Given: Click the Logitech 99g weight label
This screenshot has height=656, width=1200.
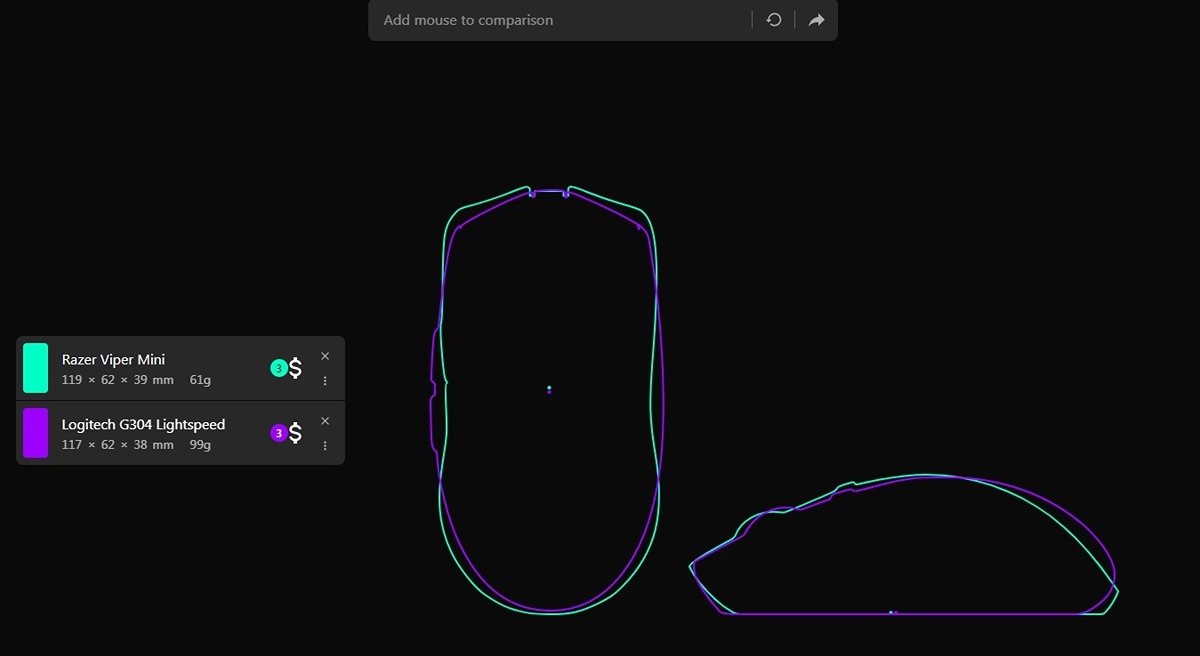Looking at the screenshot, I should [200, 445].
